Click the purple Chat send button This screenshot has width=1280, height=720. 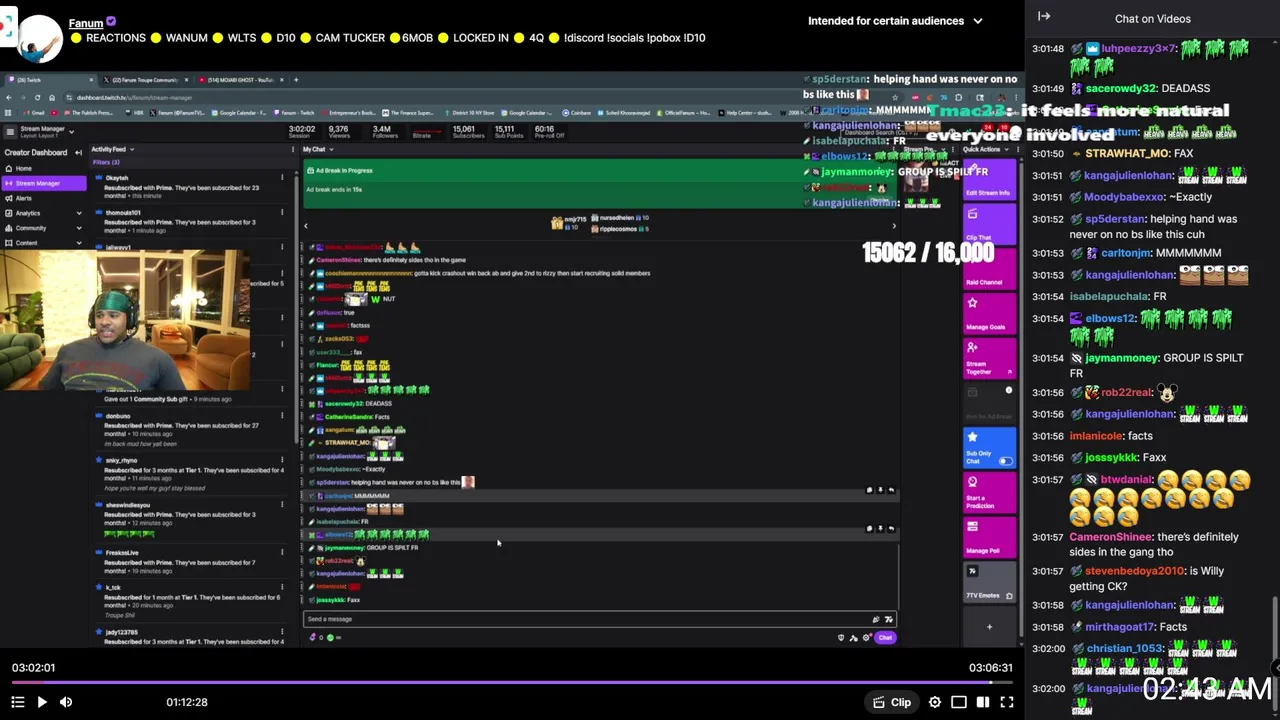[x=885, y=637]
